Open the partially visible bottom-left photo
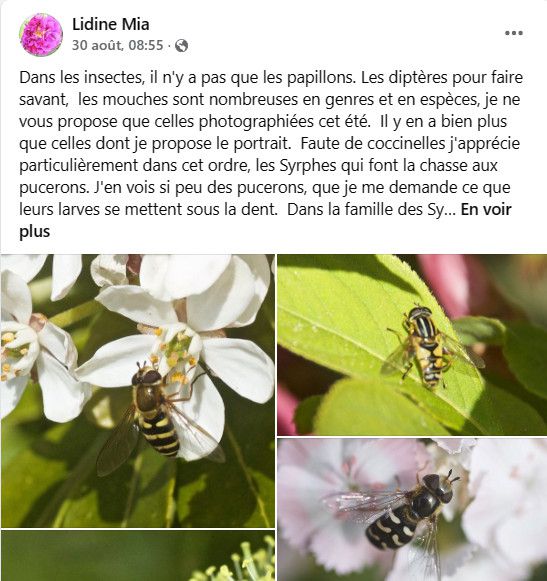The width and height of the screenshot is (547, 581). (138, 556)
